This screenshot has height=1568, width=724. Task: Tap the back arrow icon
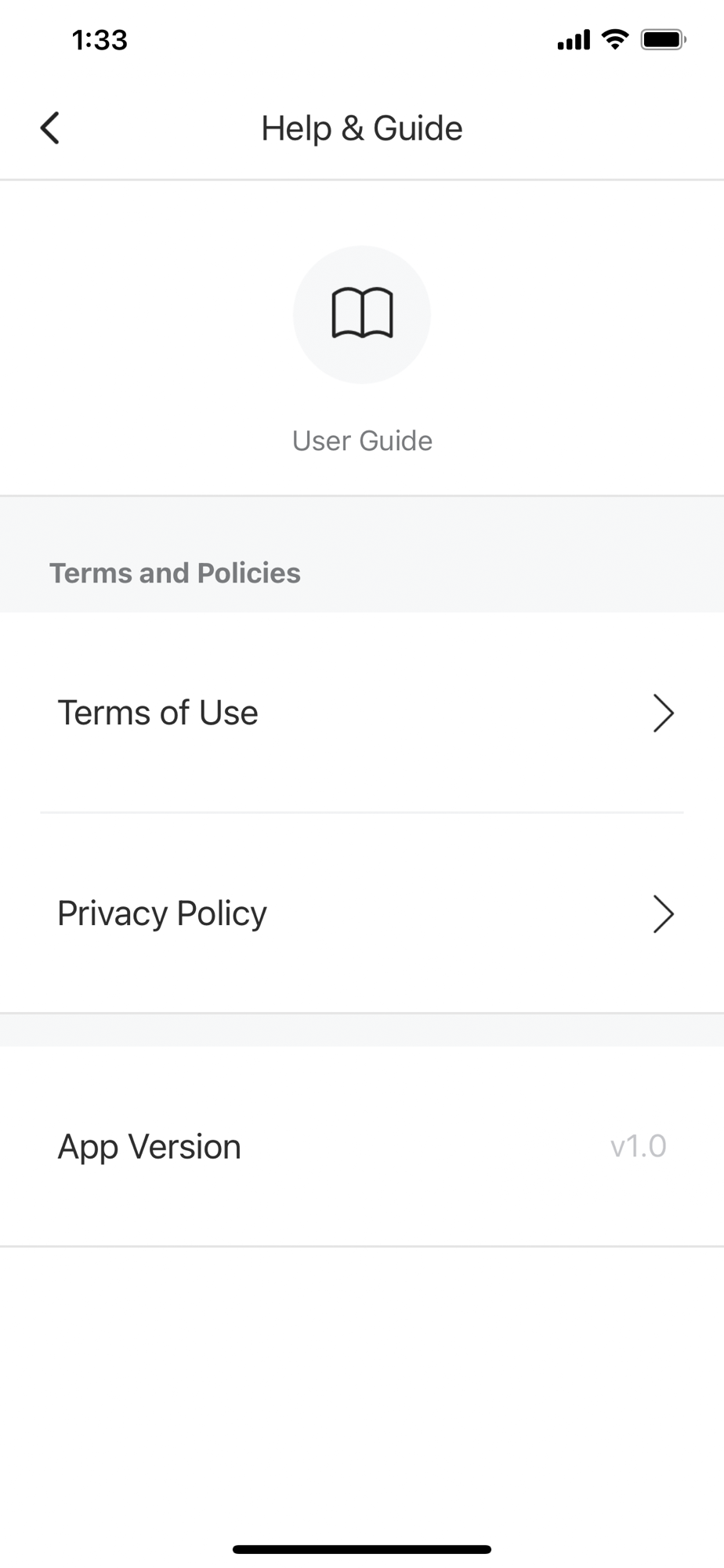tap(50, 128)
